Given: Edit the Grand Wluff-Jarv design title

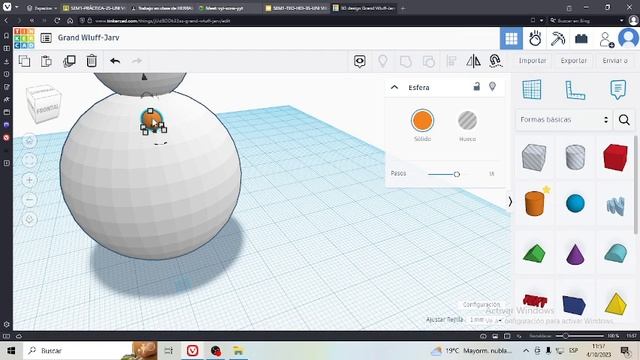Looking at the screenshot, I should pyautogui.click(x=89, y=38).
